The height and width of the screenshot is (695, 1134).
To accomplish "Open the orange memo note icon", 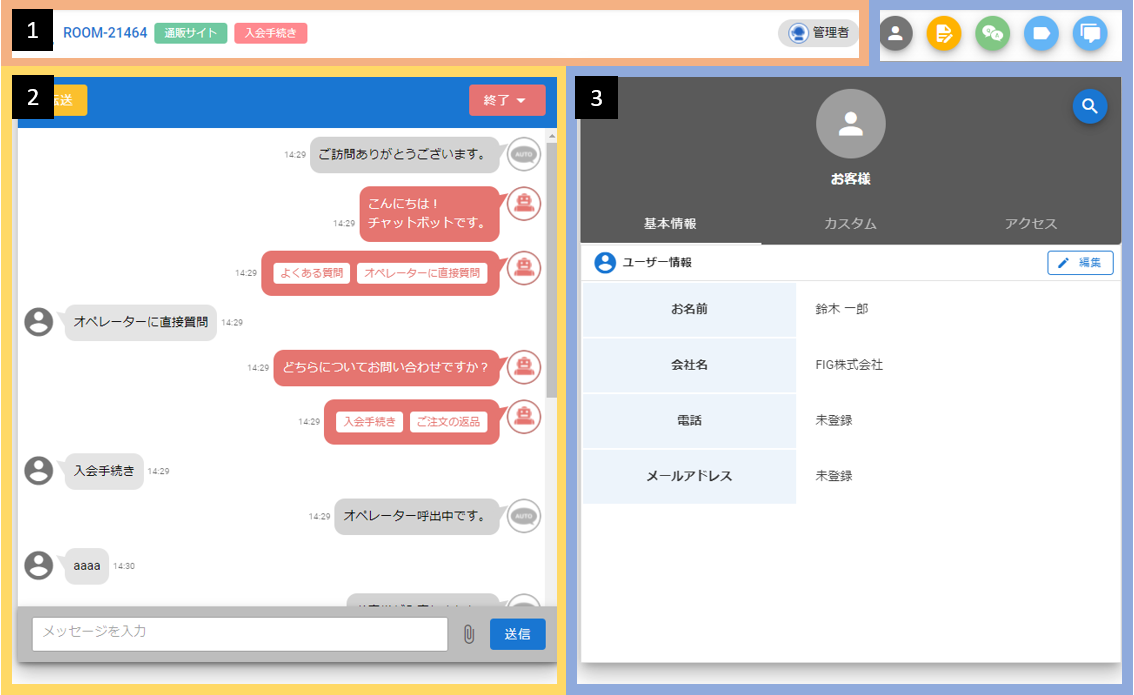I will pyautogui.click(x=943, y=33).
